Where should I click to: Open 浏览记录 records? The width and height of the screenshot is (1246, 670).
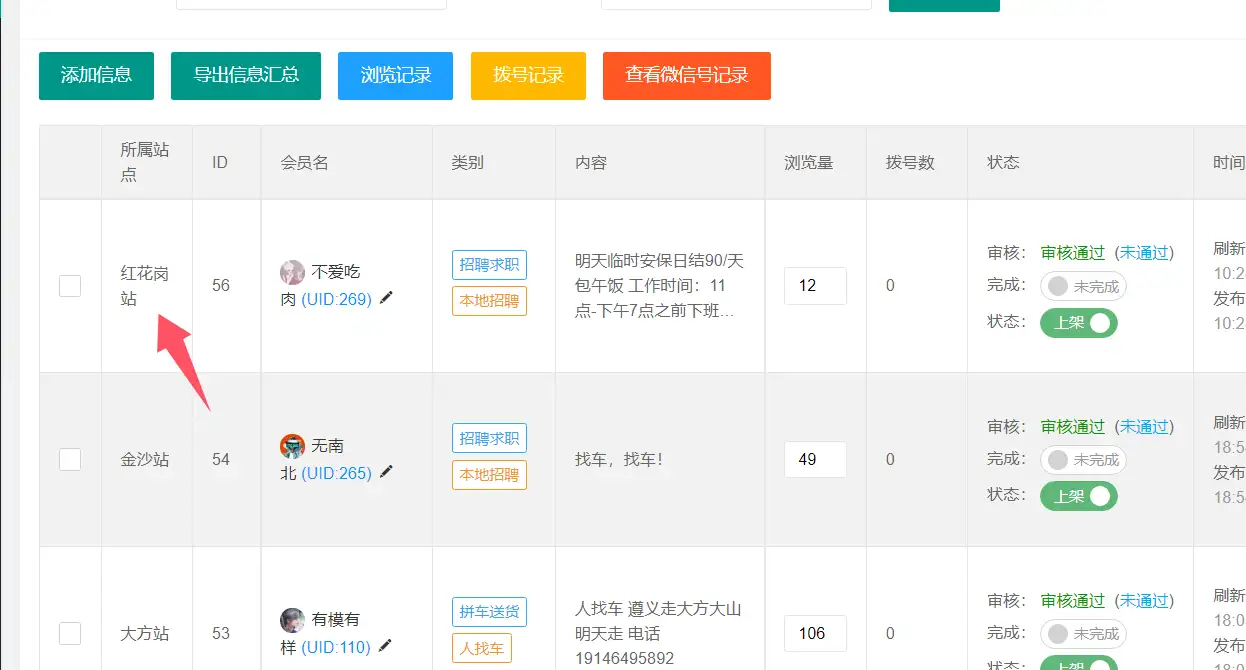(396, 76)
